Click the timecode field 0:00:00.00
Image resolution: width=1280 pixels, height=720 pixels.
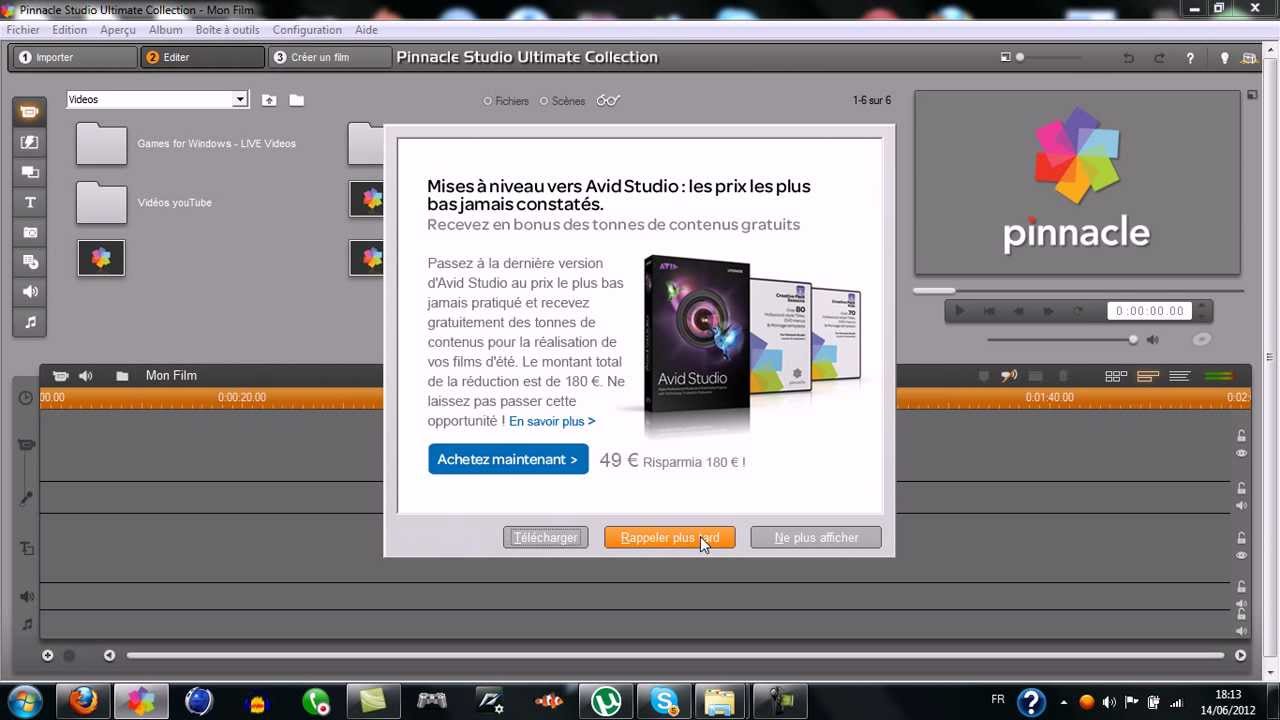(x=1150, y=311)
